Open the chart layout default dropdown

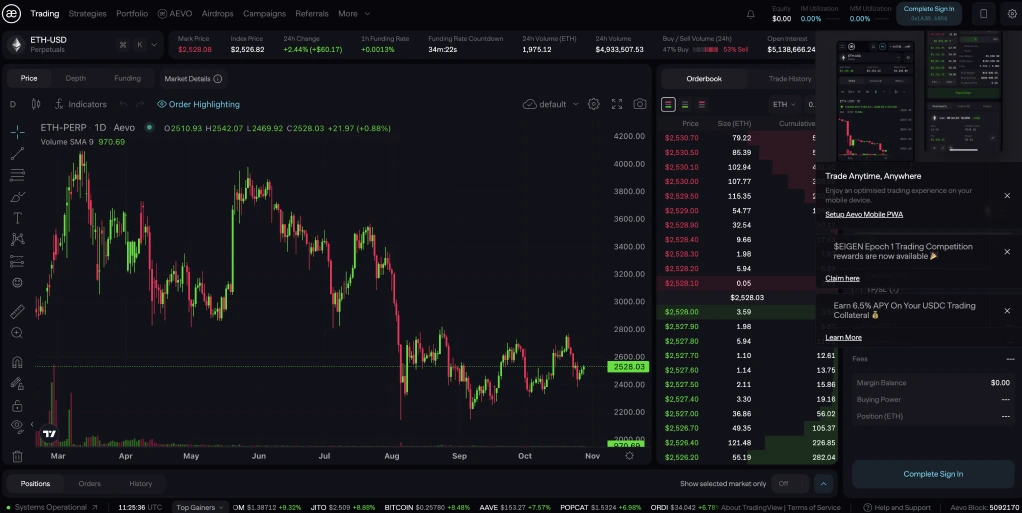click(550, 104)
